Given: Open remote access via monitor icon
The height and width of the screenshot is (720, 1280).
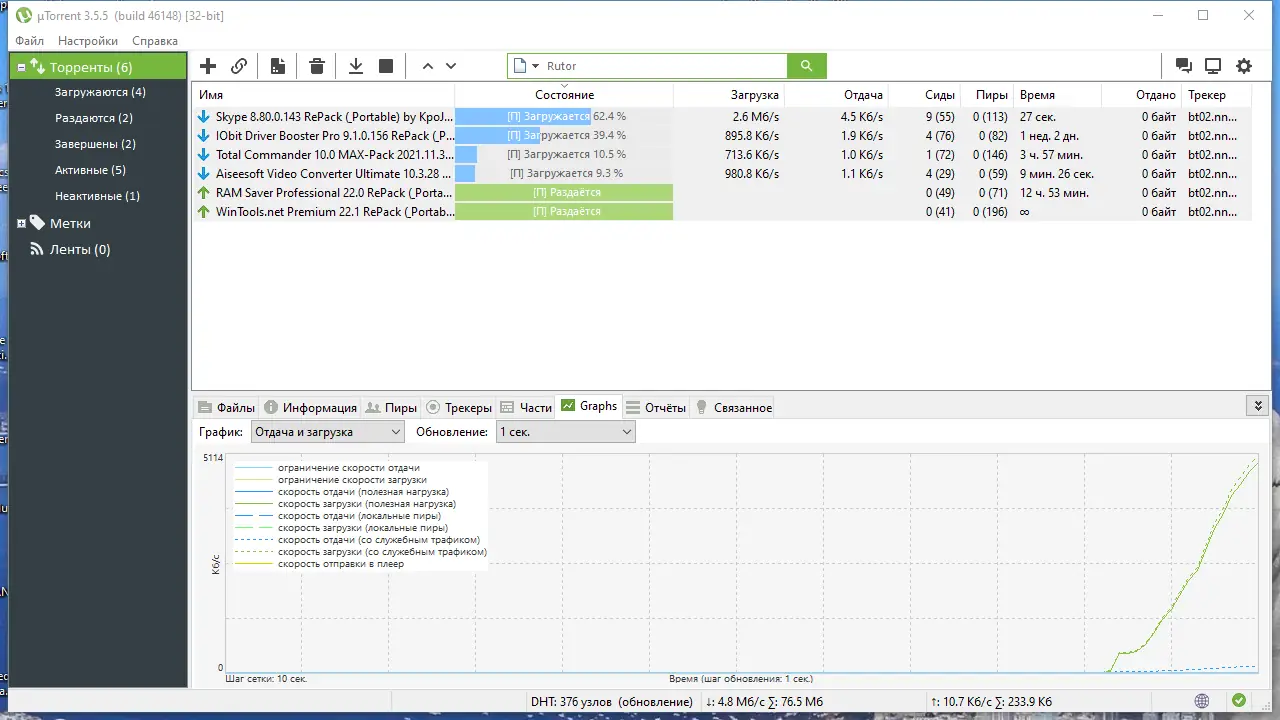Looking at the screenshot, I should [1213, 64].
